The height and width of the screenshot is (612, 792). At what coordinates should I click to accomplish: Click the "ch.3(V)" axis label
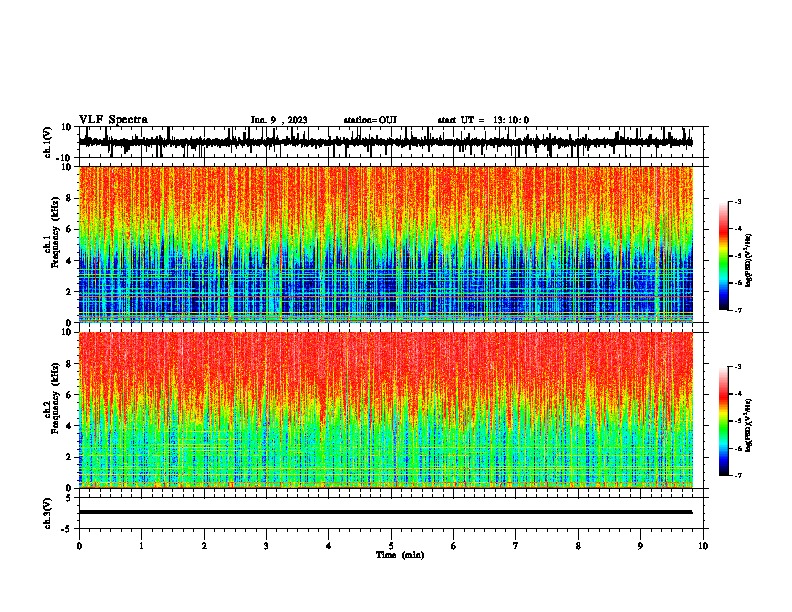[47, 513]
